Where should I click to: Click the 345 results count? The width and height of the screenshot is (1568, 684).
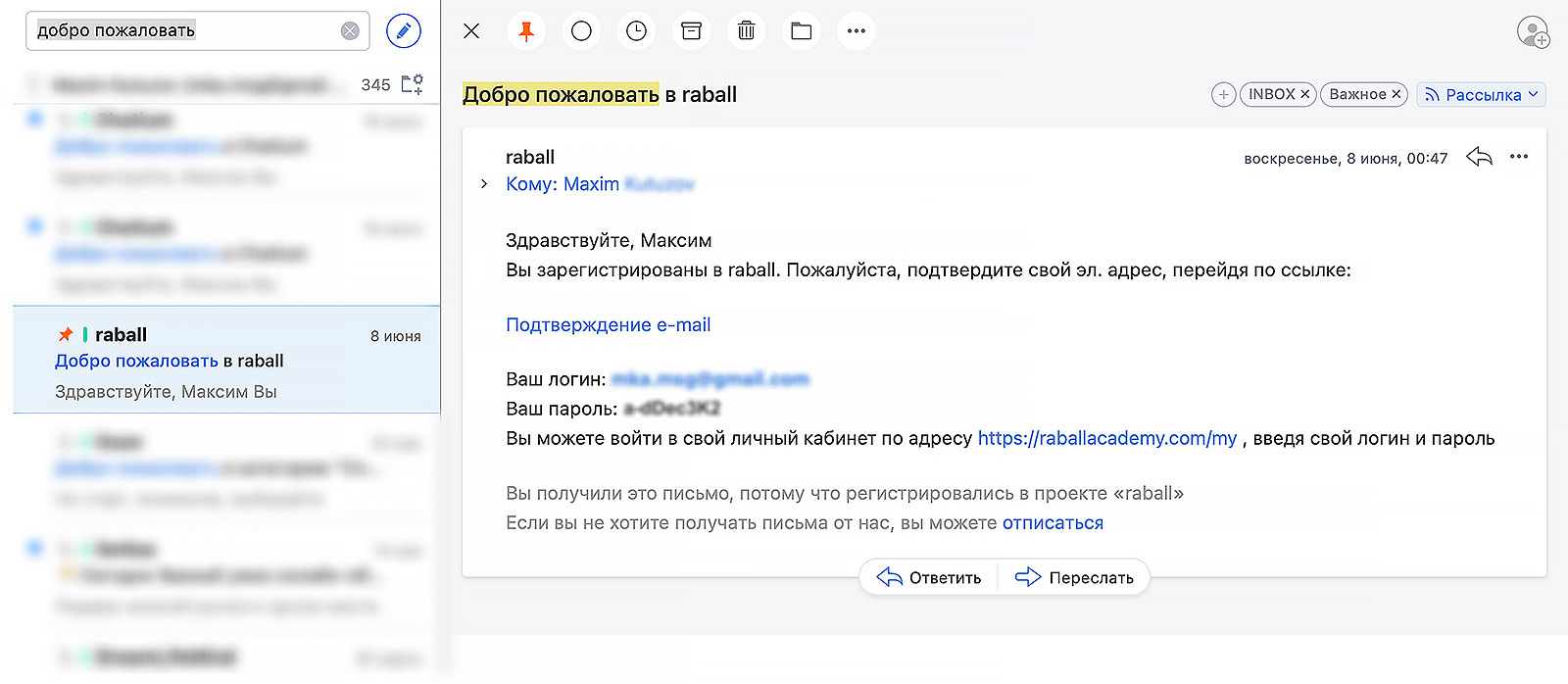coord(375,85)
